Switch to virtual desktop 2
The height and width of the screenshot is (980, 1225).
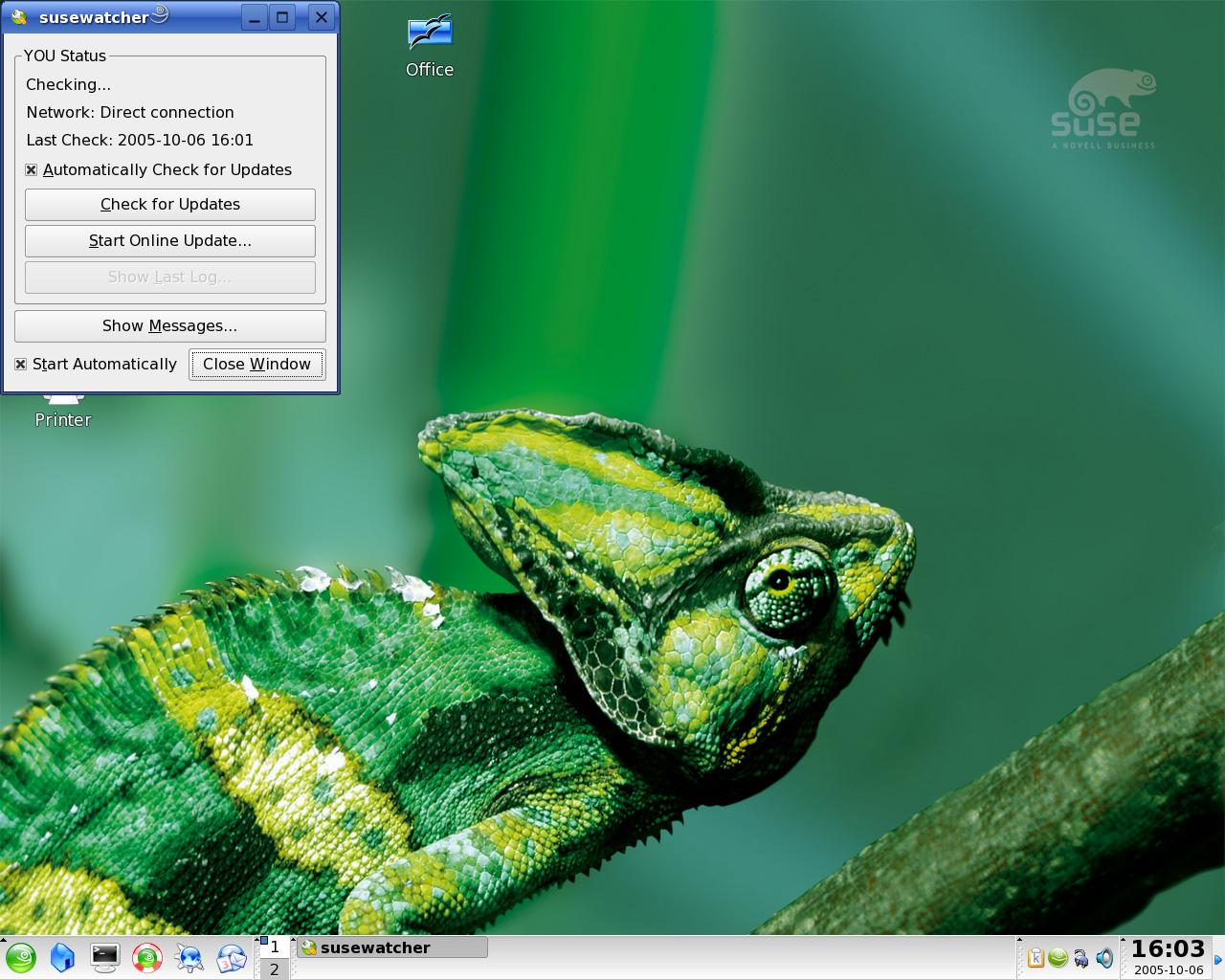coord(274,969)
